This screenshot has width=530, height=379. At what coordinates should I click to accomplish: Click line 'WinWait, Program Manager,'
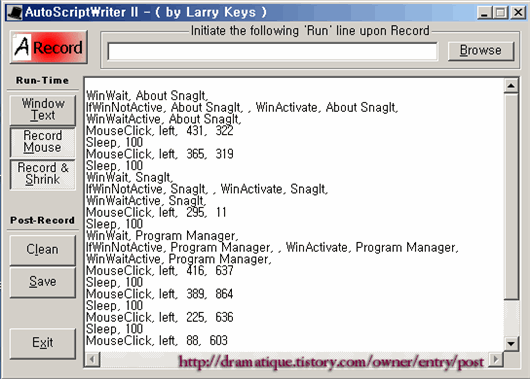(162, 236)
